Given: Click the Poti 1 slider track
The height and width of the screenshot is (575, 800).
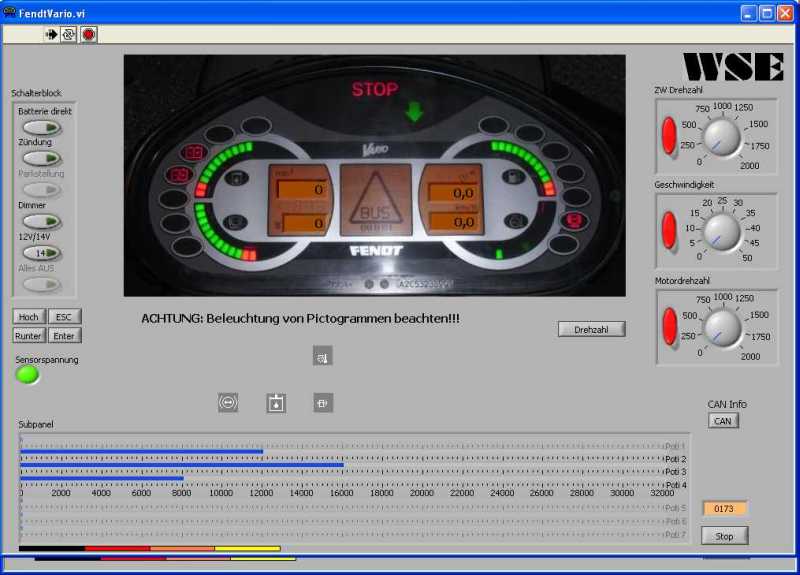Looking at the screenshot, I should point(342,439).
